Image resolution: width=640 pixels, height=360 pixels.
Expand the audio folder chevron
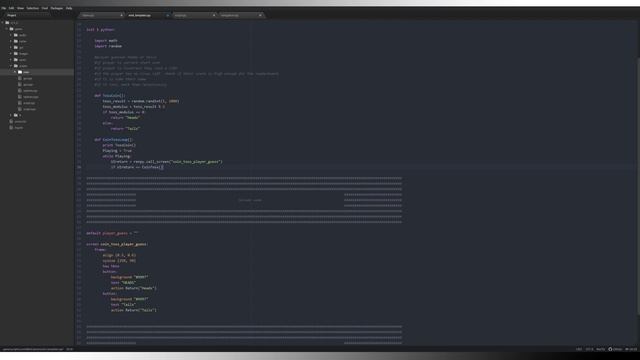point(11,35)
